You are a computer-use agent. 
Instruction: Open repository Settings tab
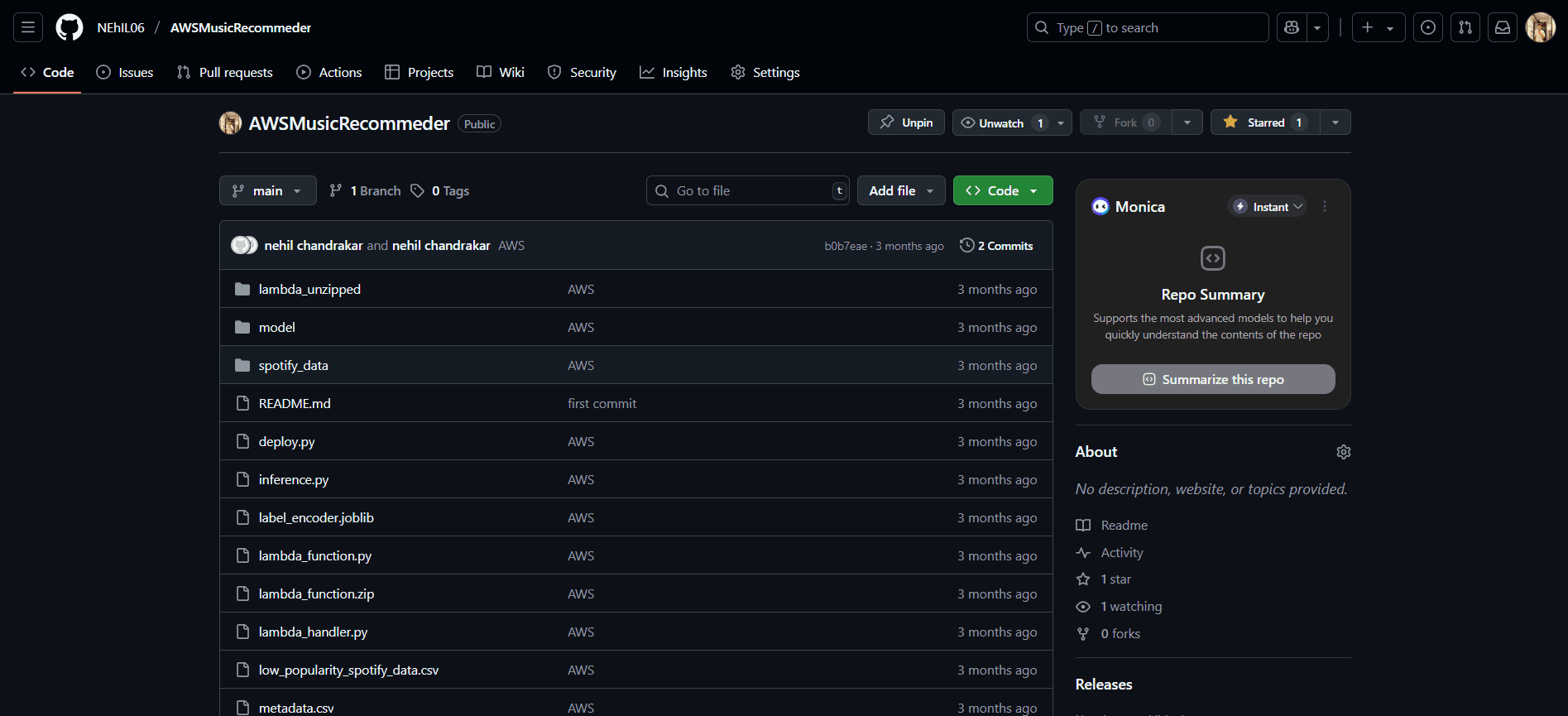(765, 73)
